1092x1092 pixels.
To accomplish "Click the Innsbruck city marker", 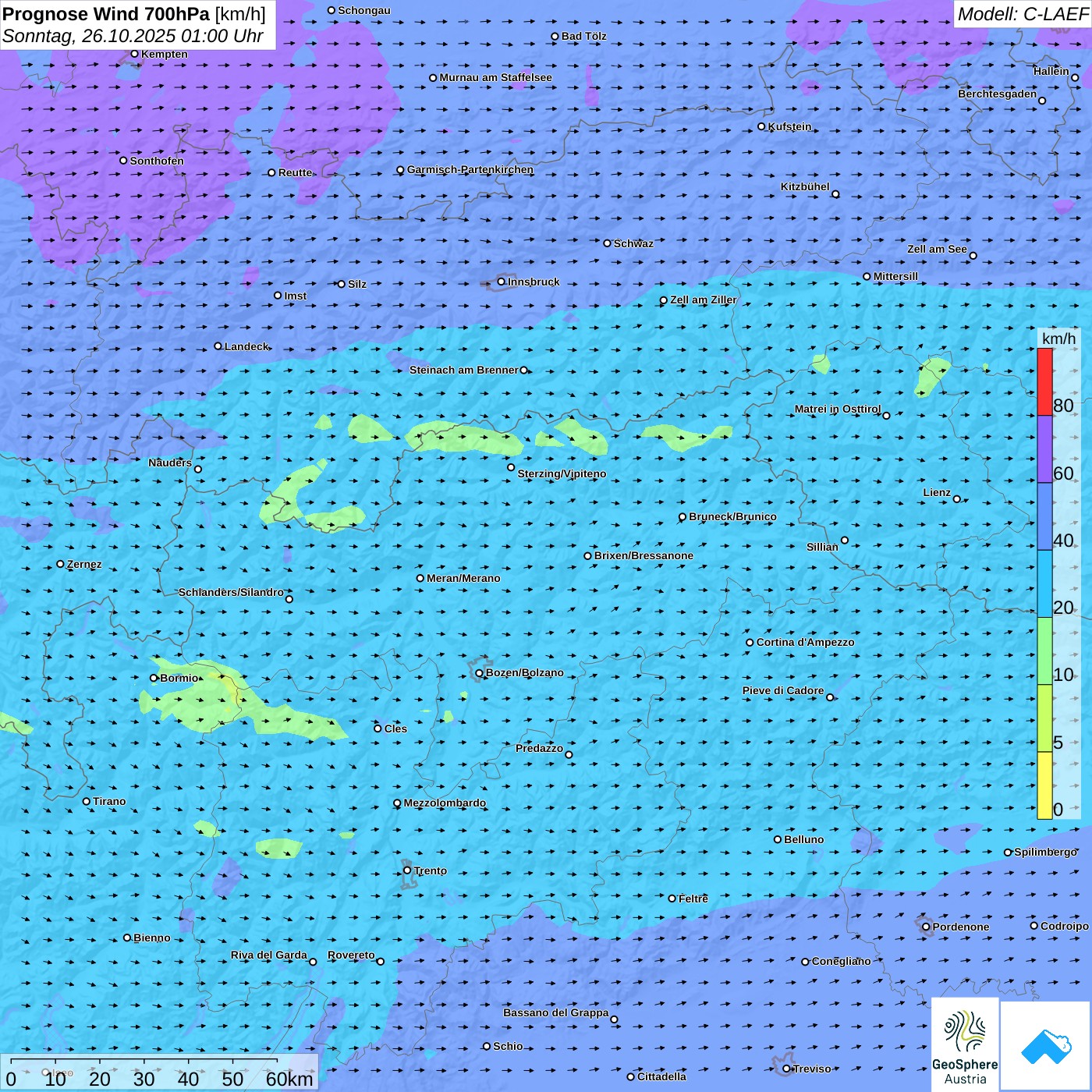I will coord(502,282).
